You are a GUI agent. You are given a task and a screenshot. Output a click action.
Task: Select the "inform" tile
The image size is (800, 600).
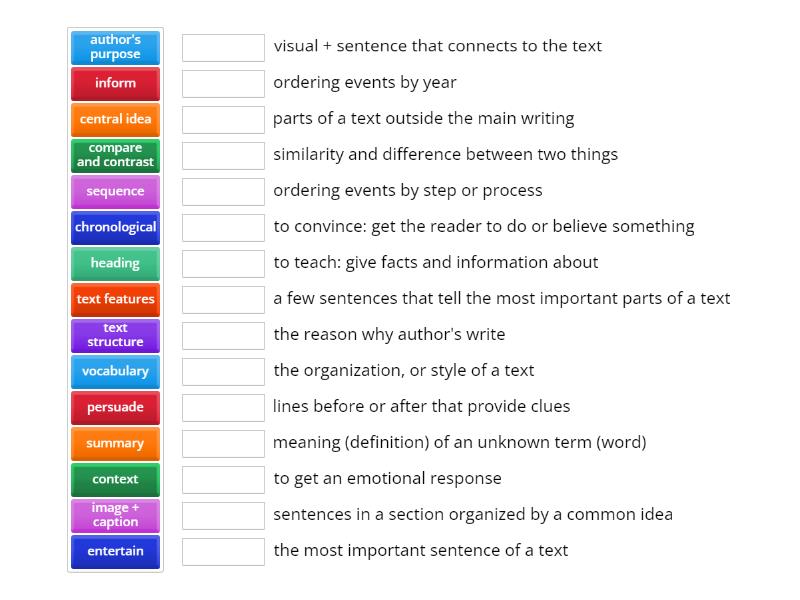[x=115, y=83]
